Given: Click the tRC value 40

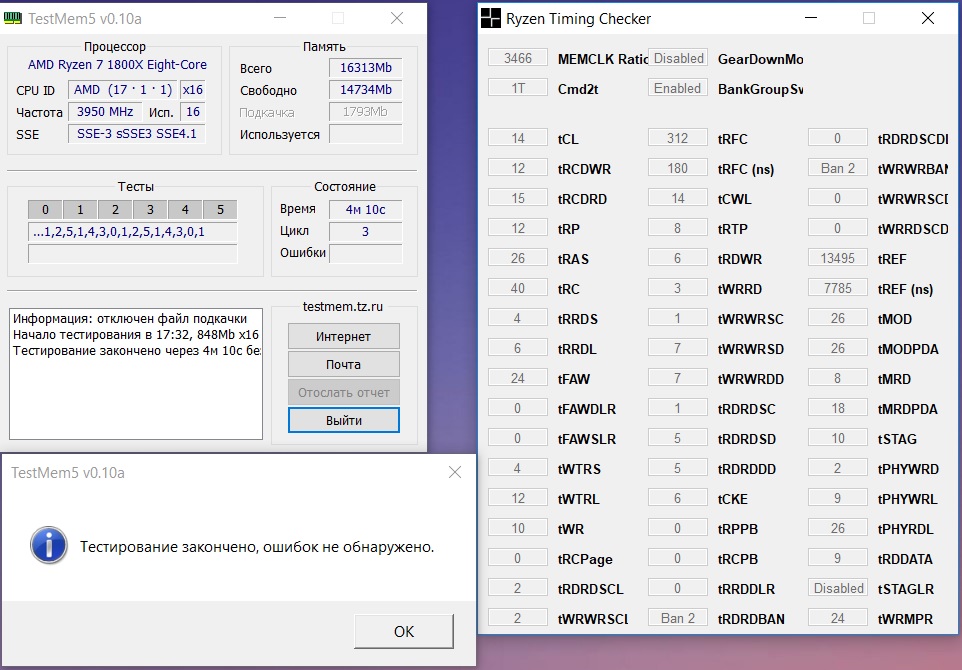Looking at the screenshot, I should (518, 288).
